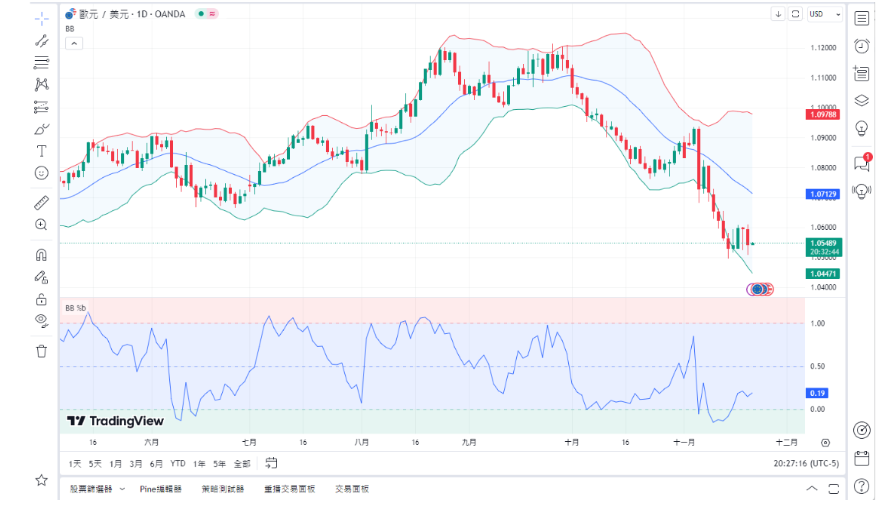Open the idea streams broadcast icon
This screenshot has width=881, height=519.
coord(861,191)
